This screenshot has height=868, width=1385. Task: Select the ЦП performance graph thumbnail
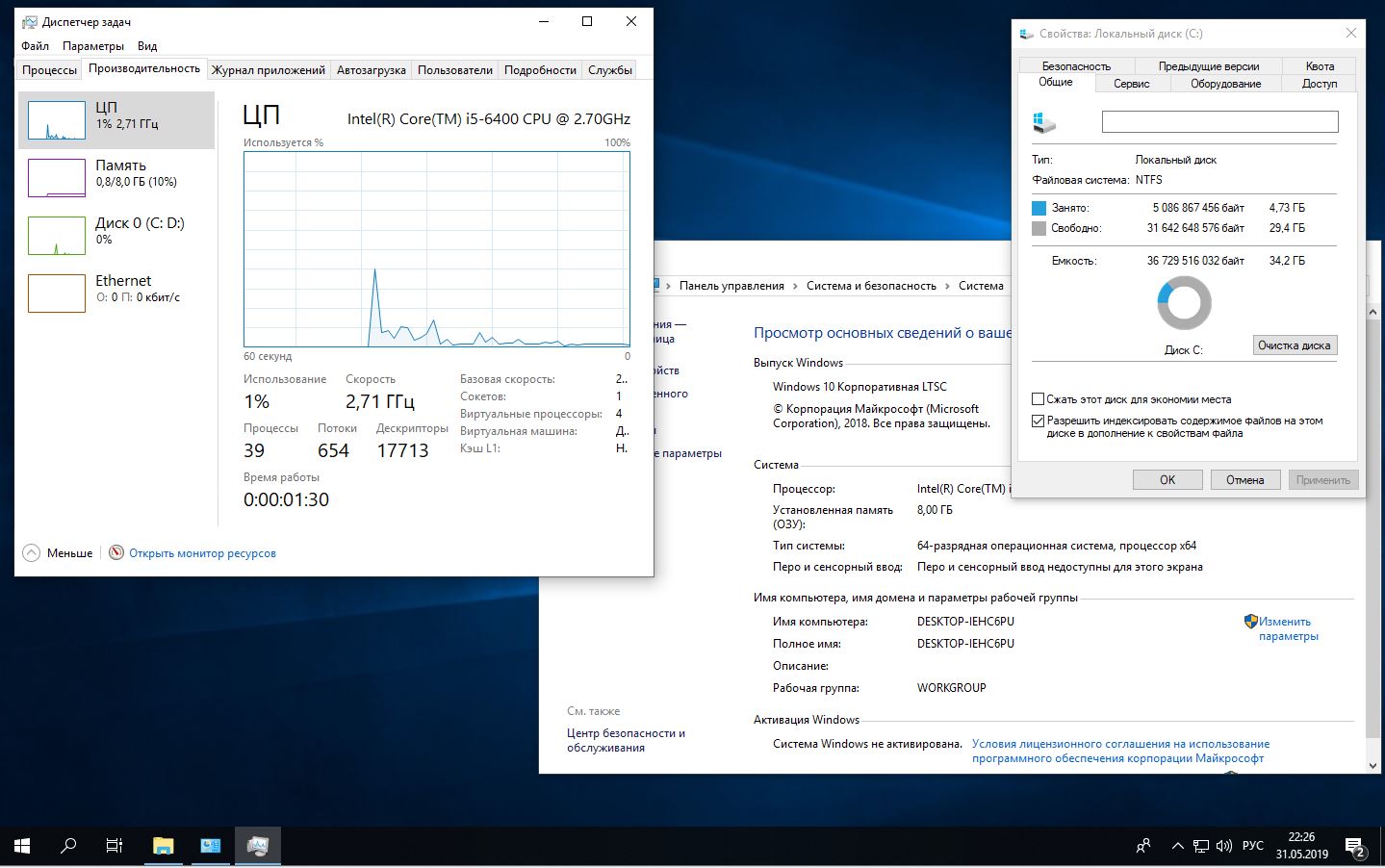[x=57, y=120]
